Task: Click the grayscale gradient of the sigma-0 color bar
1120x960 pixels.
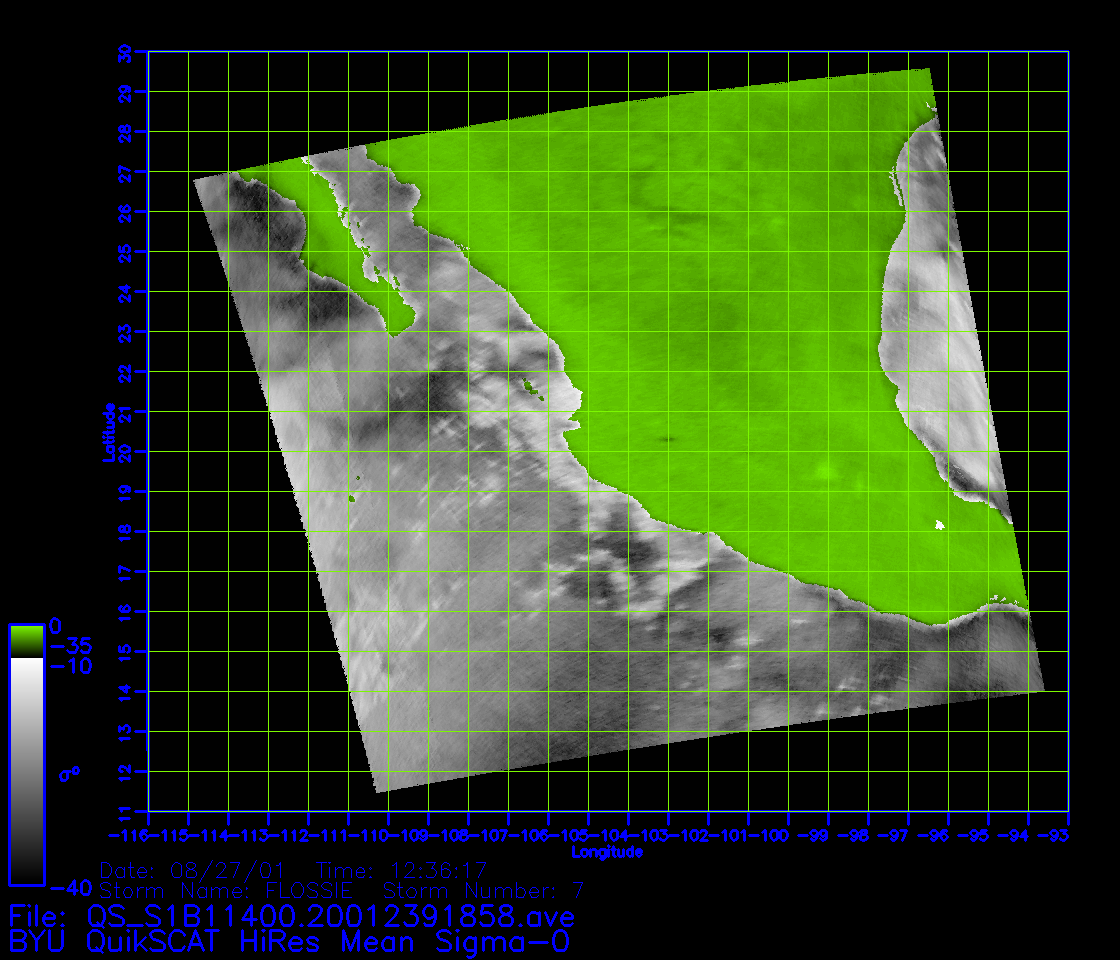Action: 26,770
